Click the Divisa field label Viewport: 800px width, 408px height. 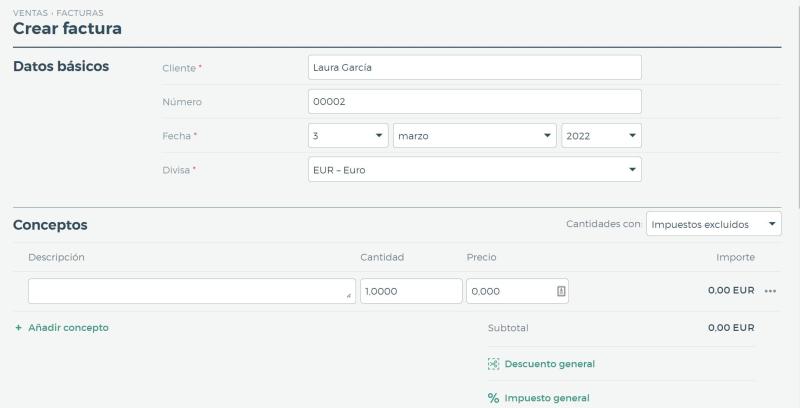click(176, 170)
